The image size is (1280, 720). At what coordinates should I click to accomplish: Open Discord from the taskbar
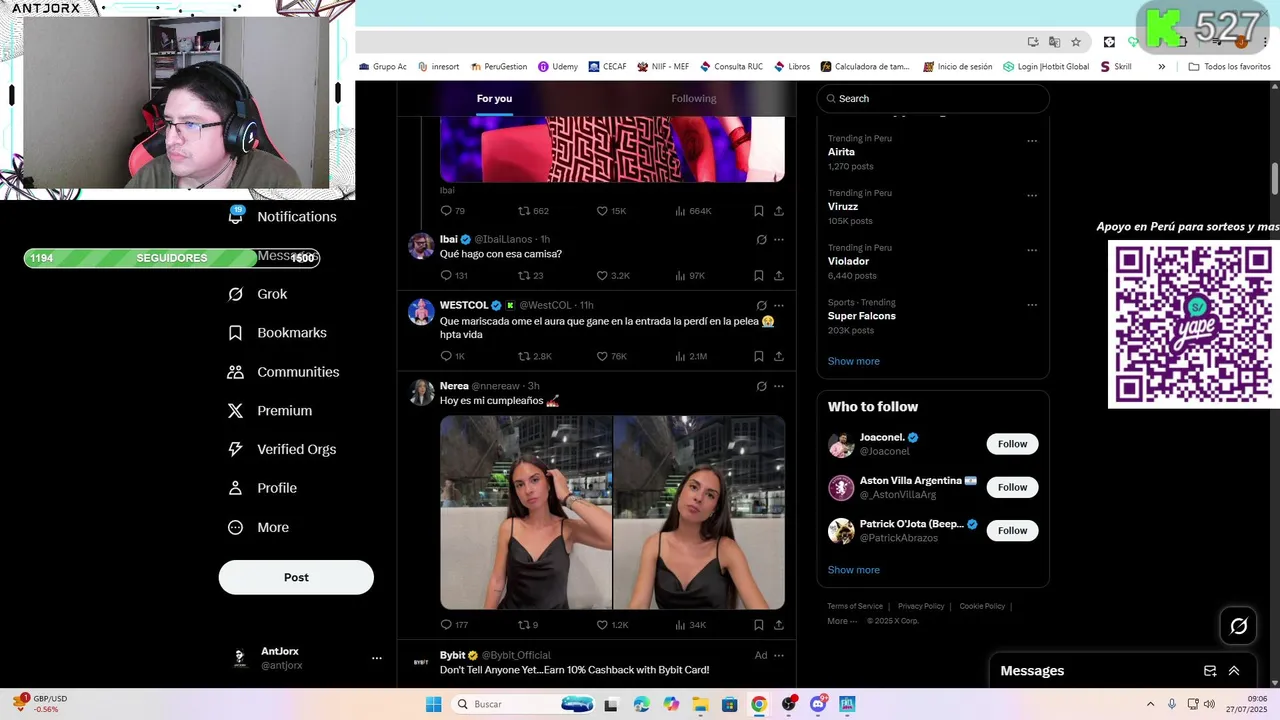point(818,704)
